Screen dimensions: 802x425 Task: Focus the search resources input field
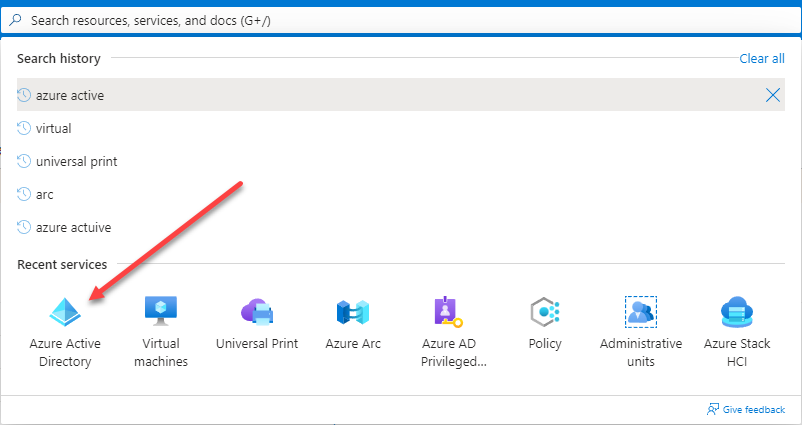(401, 20)
